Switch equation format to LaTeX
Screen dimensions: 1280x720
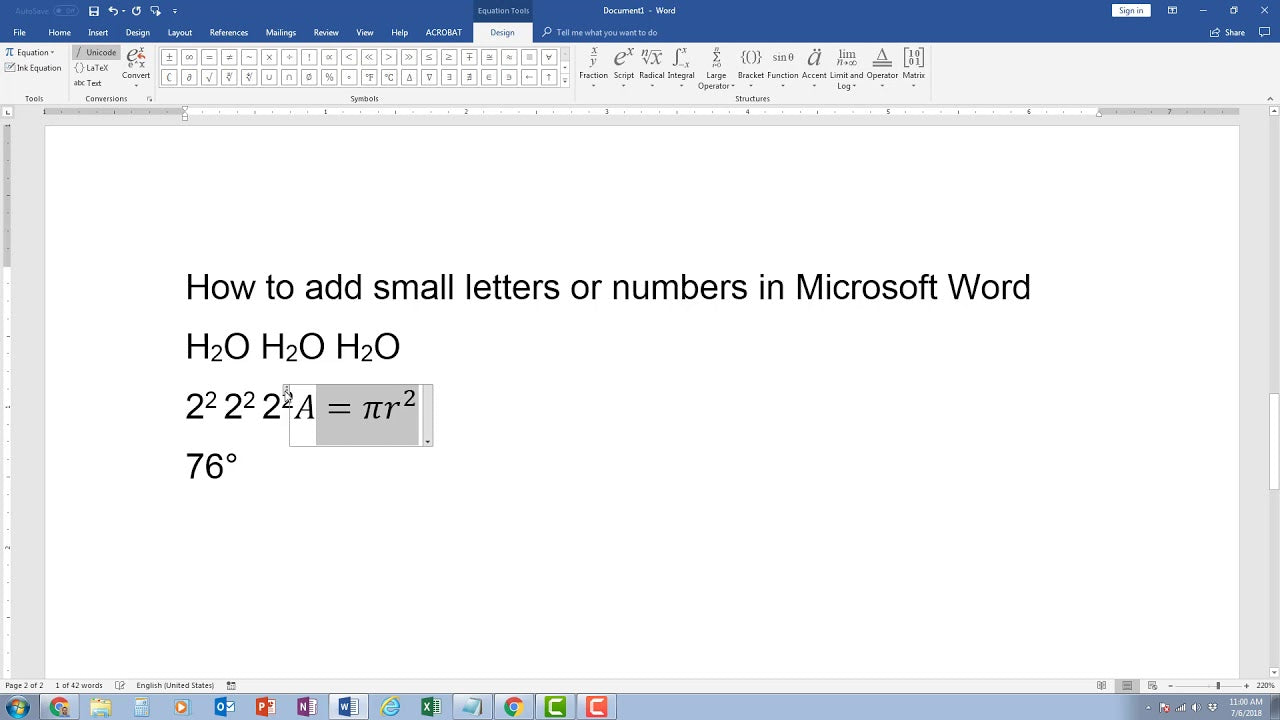coord(92,68)
